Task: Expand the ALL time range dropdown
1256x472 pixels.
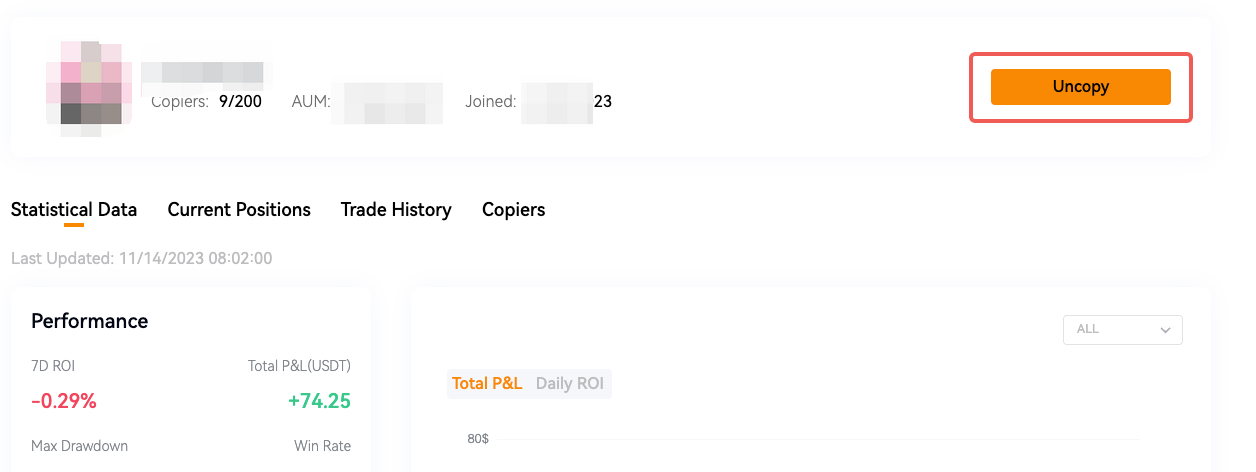Action: pyautogui.click(x=1122, y=330)
